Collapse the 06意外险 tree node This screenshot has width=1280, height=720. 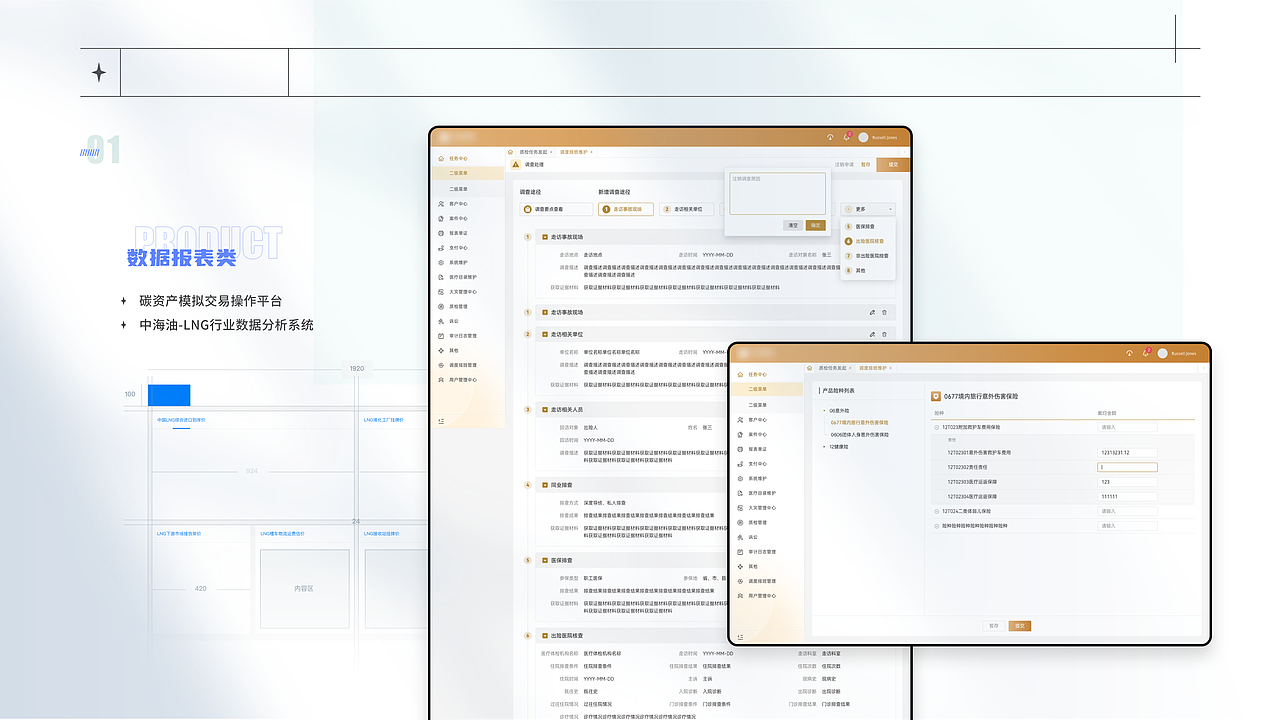[825, 411]
